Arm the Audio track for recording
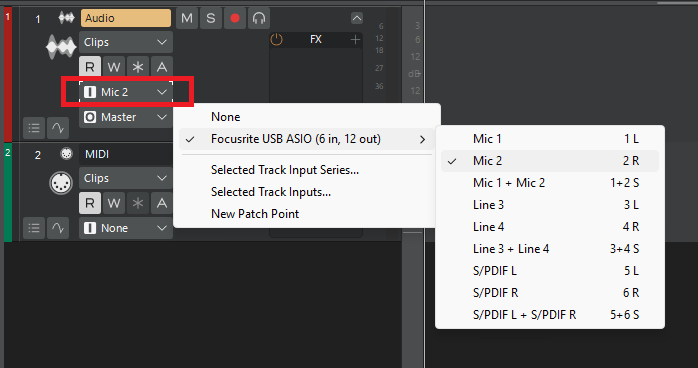Viewport: 698px width, 368px height. [235, 18]
